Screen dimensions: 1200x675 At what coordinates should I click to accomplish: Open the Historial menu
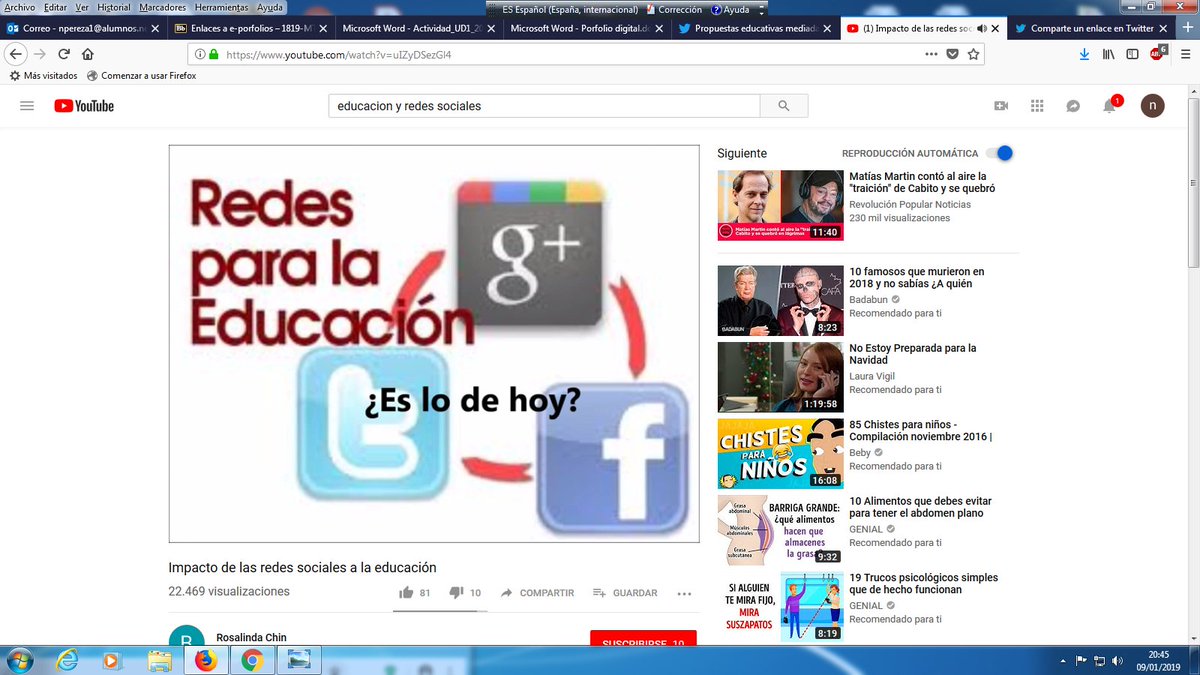tap(113, 8)
